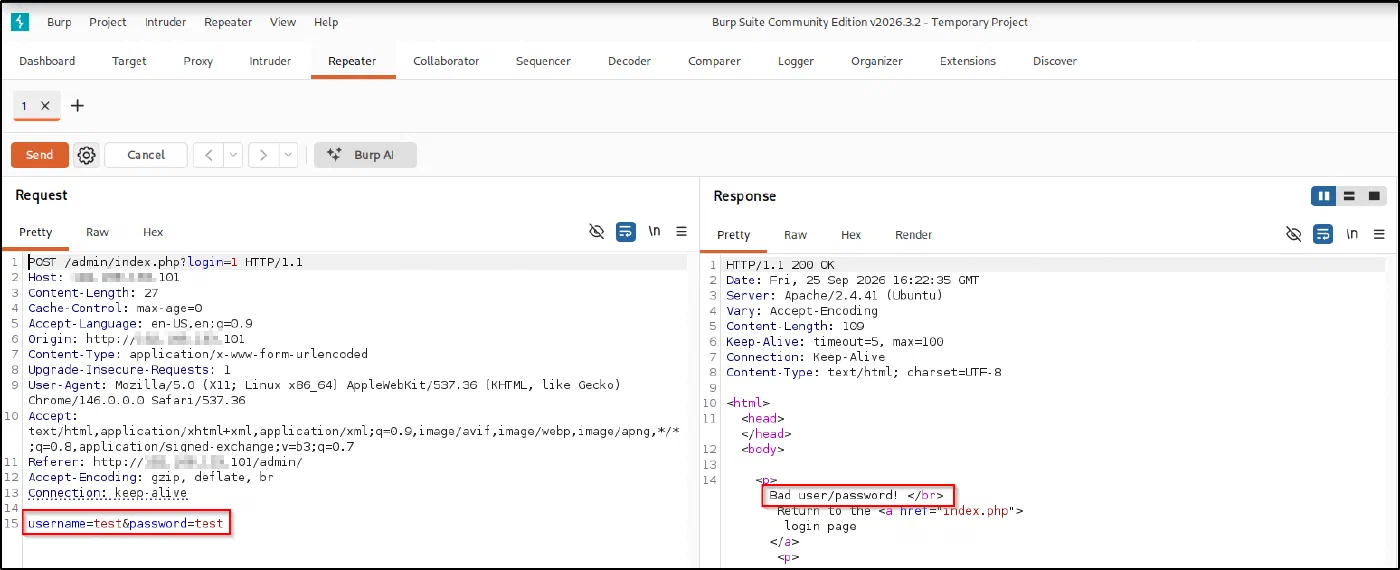This screenshot has width=1400, height=570.
Task: Toggle \n newline display in Response pane
Action: pyautogui.click(x=1352, y=234)
